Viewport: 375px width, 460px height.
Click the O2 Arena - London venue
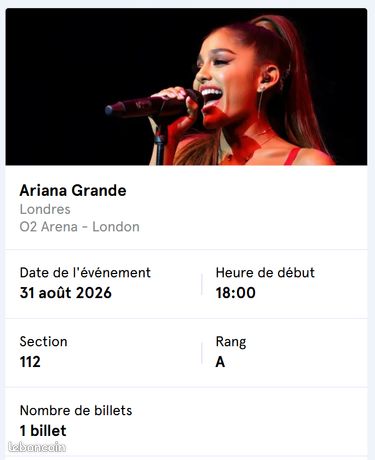(80, 227)
